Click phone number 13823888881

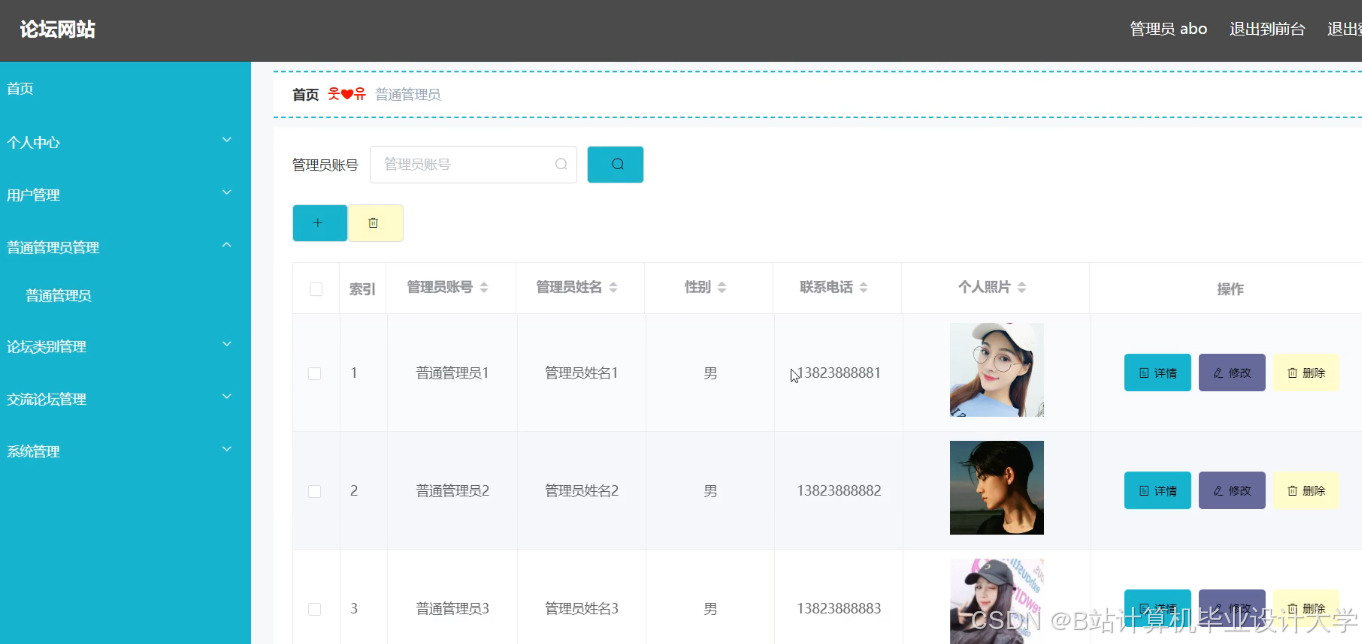tap(839, 373)
